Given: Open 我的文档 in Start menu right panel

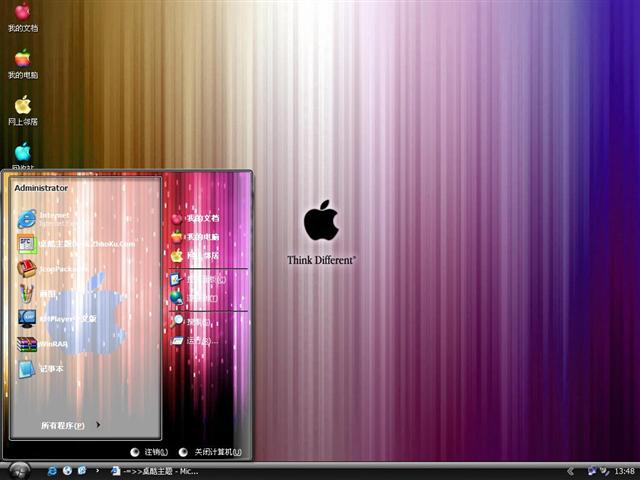Looking at the screenshot, I should 195,218.
